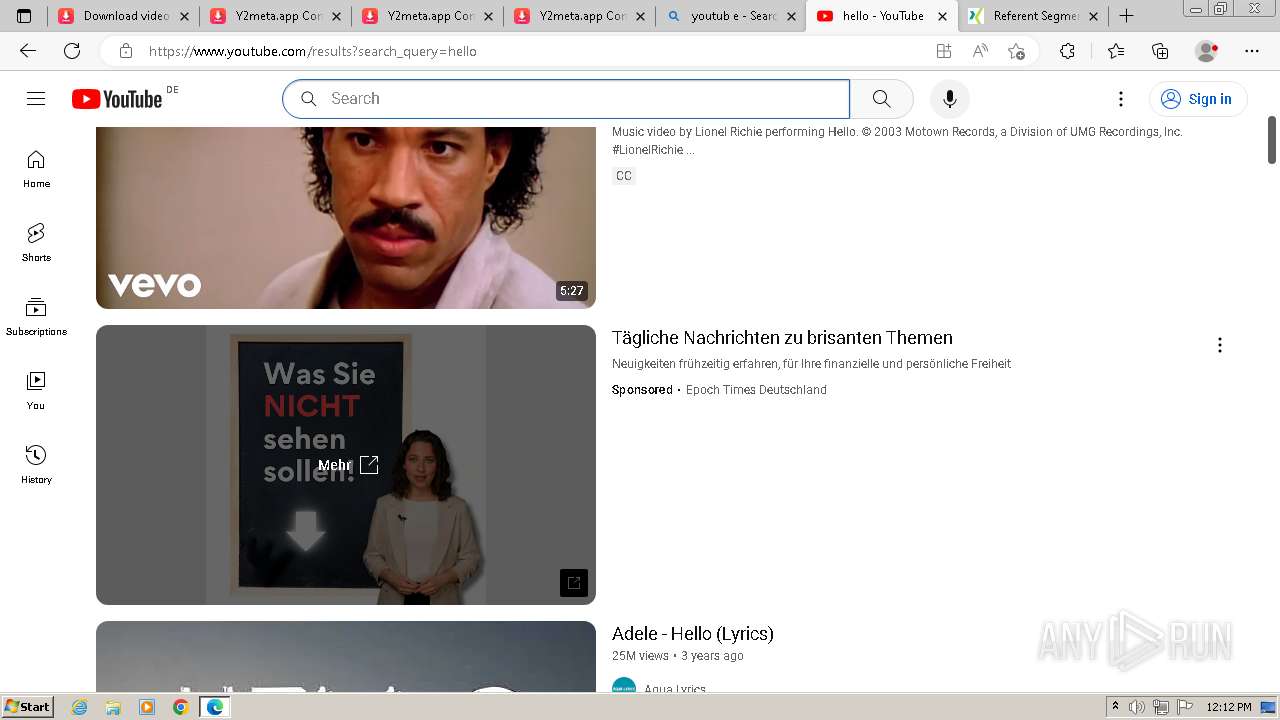Add this page to favorites
Viewport: 1280px width, 720px height.
pos(1017,51)
